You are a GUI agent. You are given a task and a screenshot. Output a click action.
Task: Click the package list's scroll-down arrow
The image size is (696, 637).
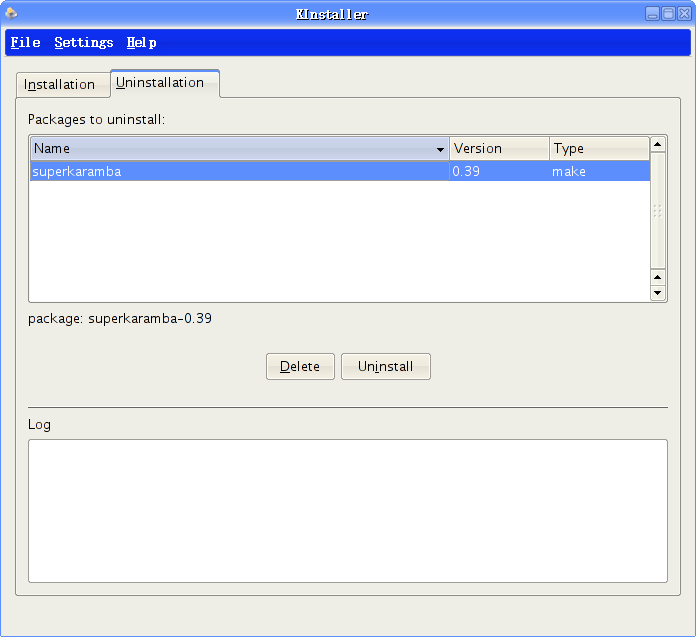(x=657, y=293)
